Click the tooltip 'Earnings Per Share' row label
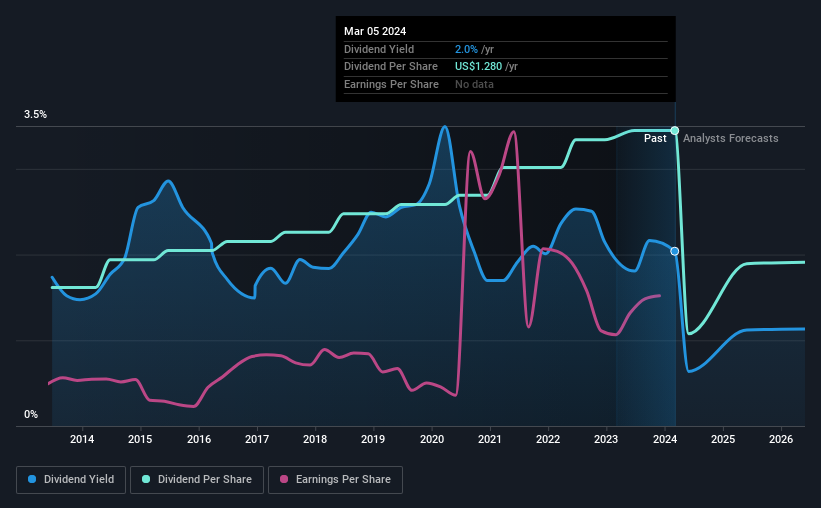The height and width of the screenshot is (508, 821). [x=391, y=84]
